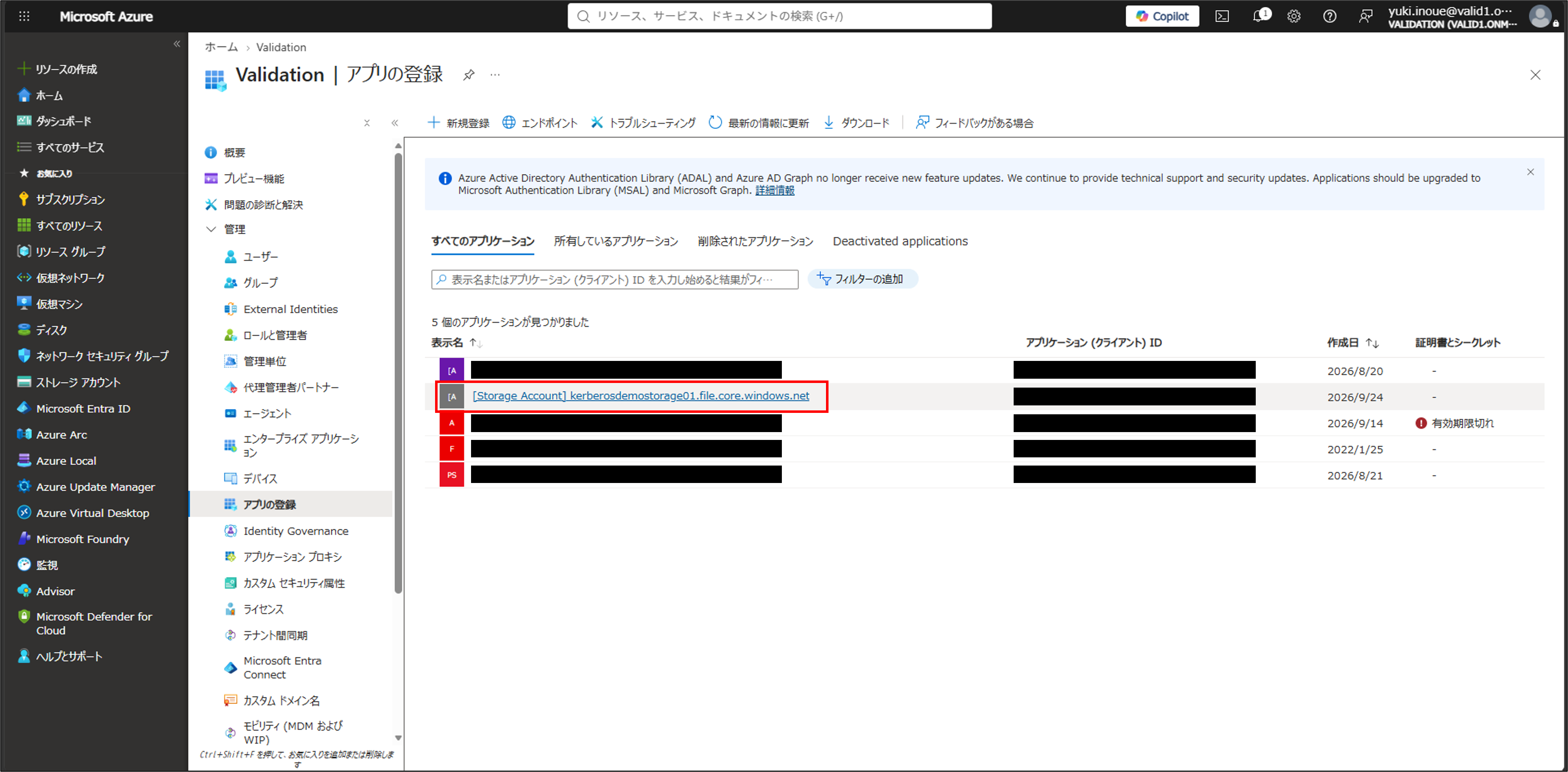The height and width of the screenshot is (772, 1568).
Task: Click the ストレージ アカウント sidebar icon
Action: pos(24,382)
